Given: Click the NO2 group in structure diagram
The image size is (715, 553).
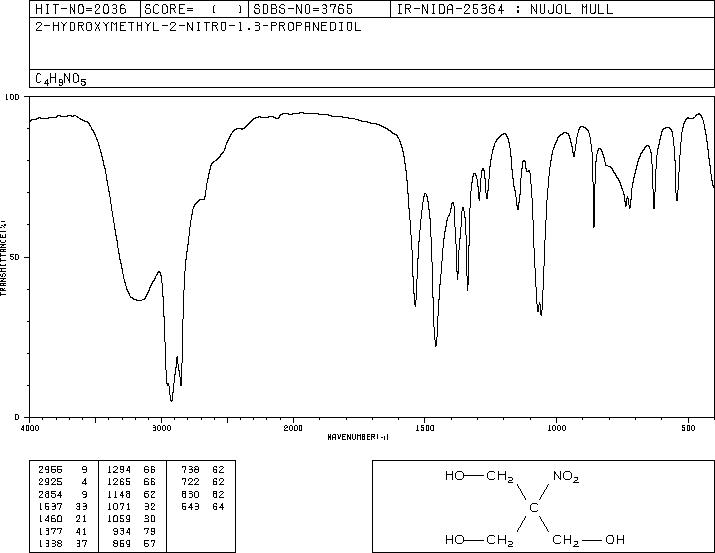Looking at the screenshot, I should pos(566,476).
